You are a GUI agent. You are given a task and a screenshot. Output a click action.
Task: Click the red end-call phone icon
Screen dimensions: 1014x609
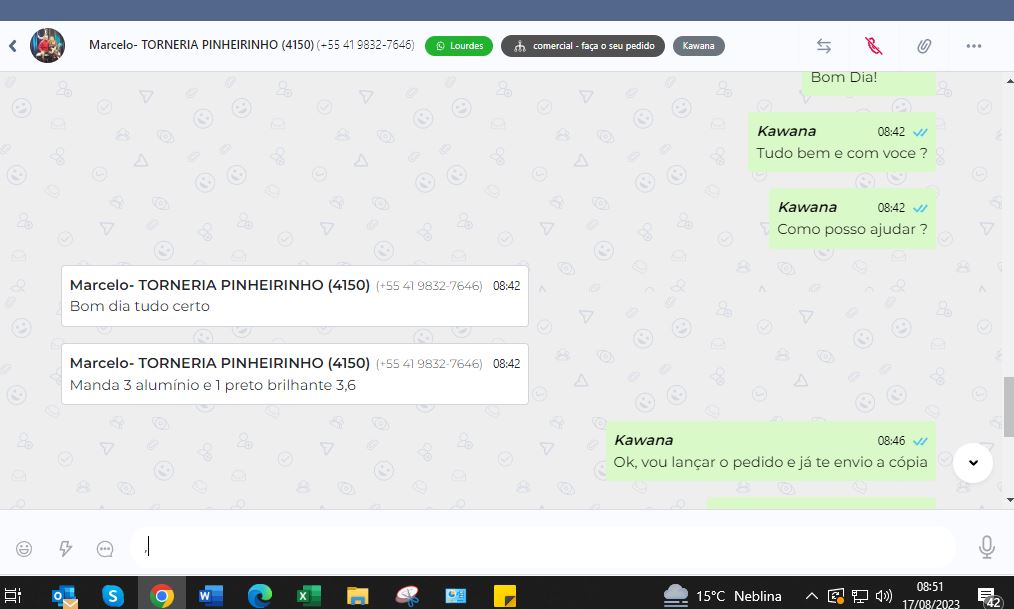(873, 46)
